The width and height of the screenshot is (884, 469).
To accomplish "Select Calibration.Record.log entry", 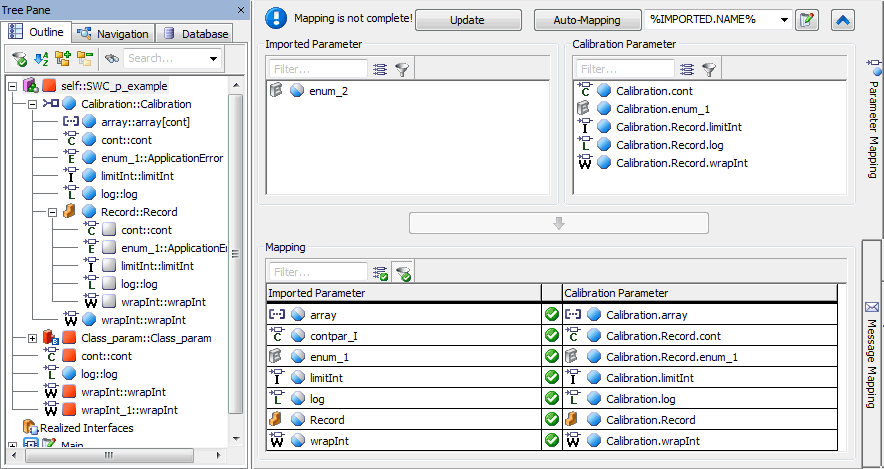I will pyautogui.click(x=669, y=145).
